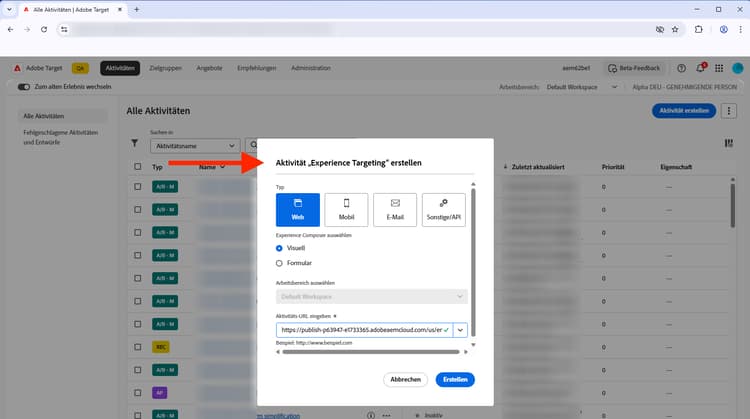Open a new browser tab
The width and height of the screenshot is (750, 419).
(136, 10)
